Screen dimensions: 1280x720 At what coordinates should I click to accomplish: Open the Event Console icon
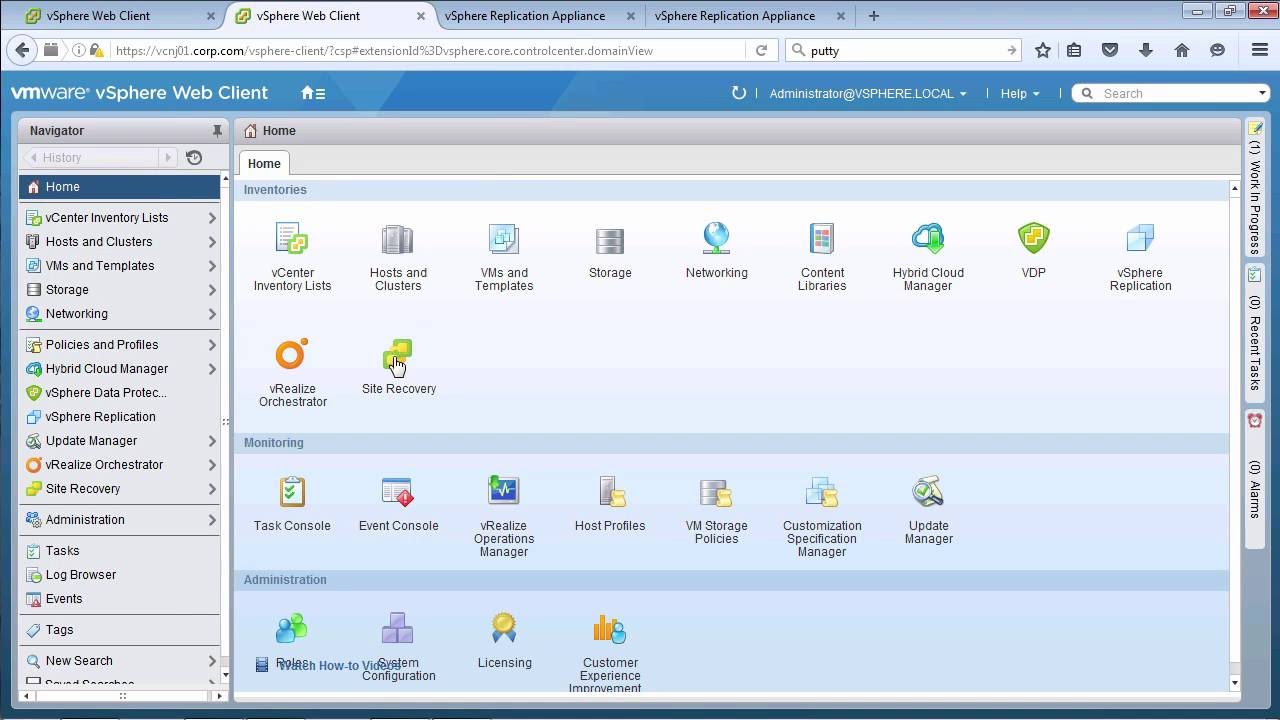click(398, 492)
